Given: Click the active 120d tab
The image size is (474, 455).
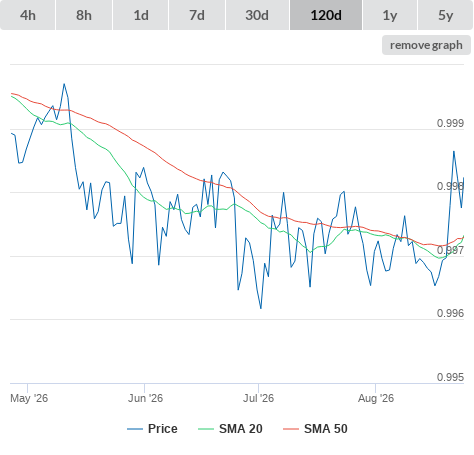Looking at the screenshot, I should click(326, 15).
